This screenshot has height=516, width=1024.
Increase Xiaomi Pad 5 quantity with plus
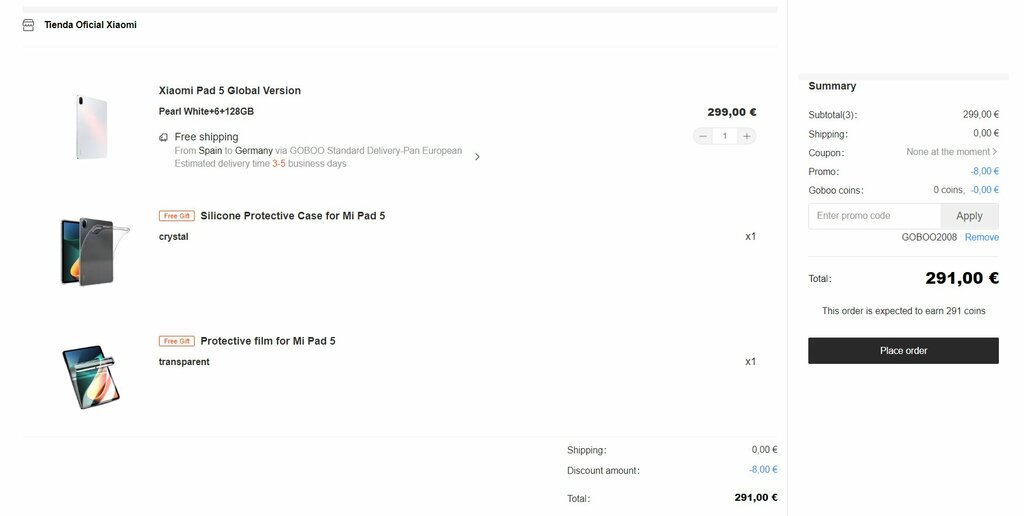(x=746, y=136)
